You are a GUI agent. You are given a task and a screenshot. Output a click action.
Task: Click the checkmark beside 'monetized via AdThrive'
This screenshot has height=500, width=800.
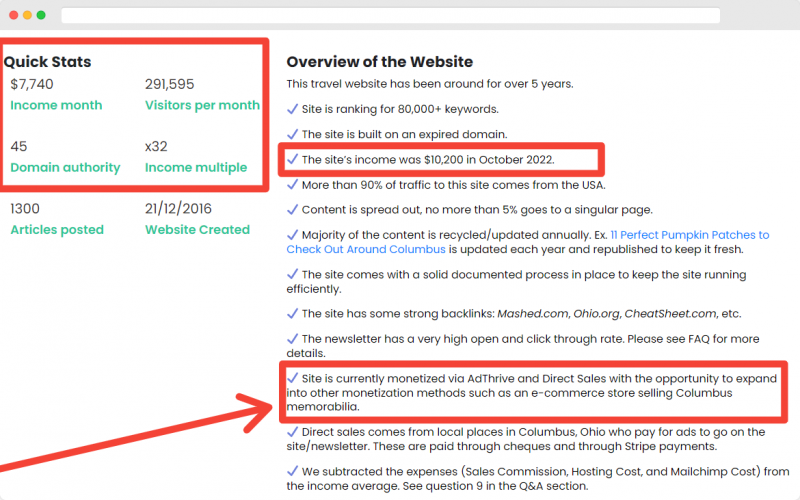pyautogui.click(x=292, y=378)
